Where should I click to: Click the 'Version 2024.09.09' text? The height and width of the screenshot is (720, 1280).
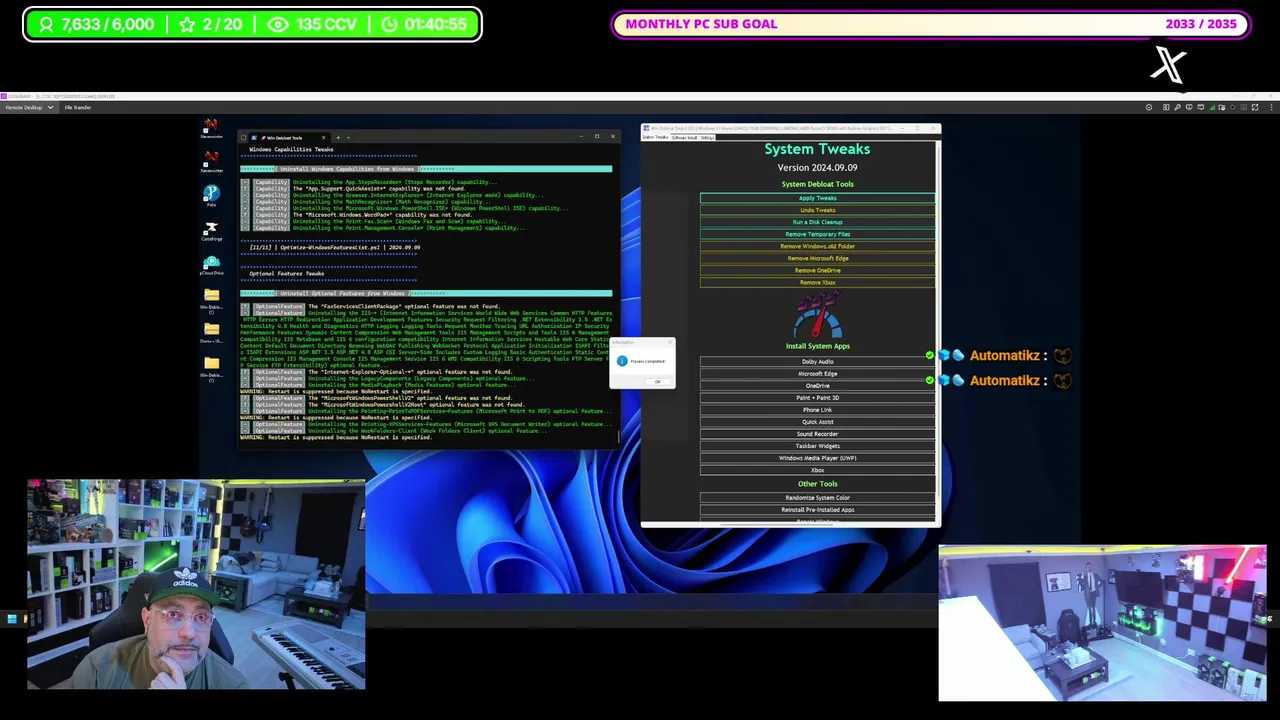(817, 168)
